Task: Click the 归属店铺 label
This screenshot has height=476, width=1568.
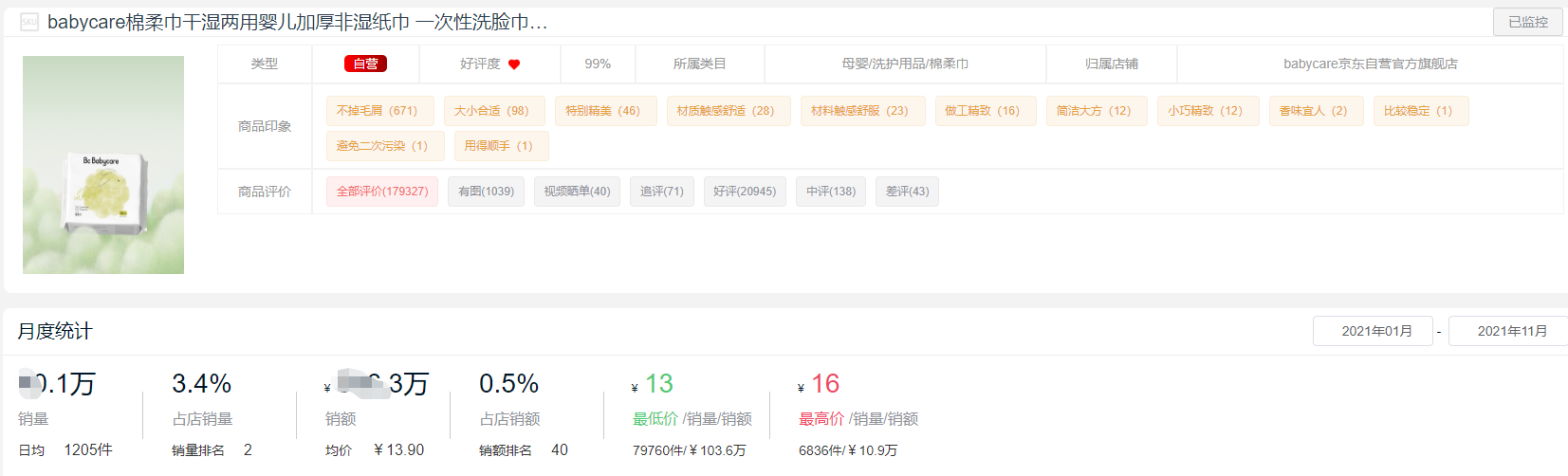Action: click(1112, 64)
